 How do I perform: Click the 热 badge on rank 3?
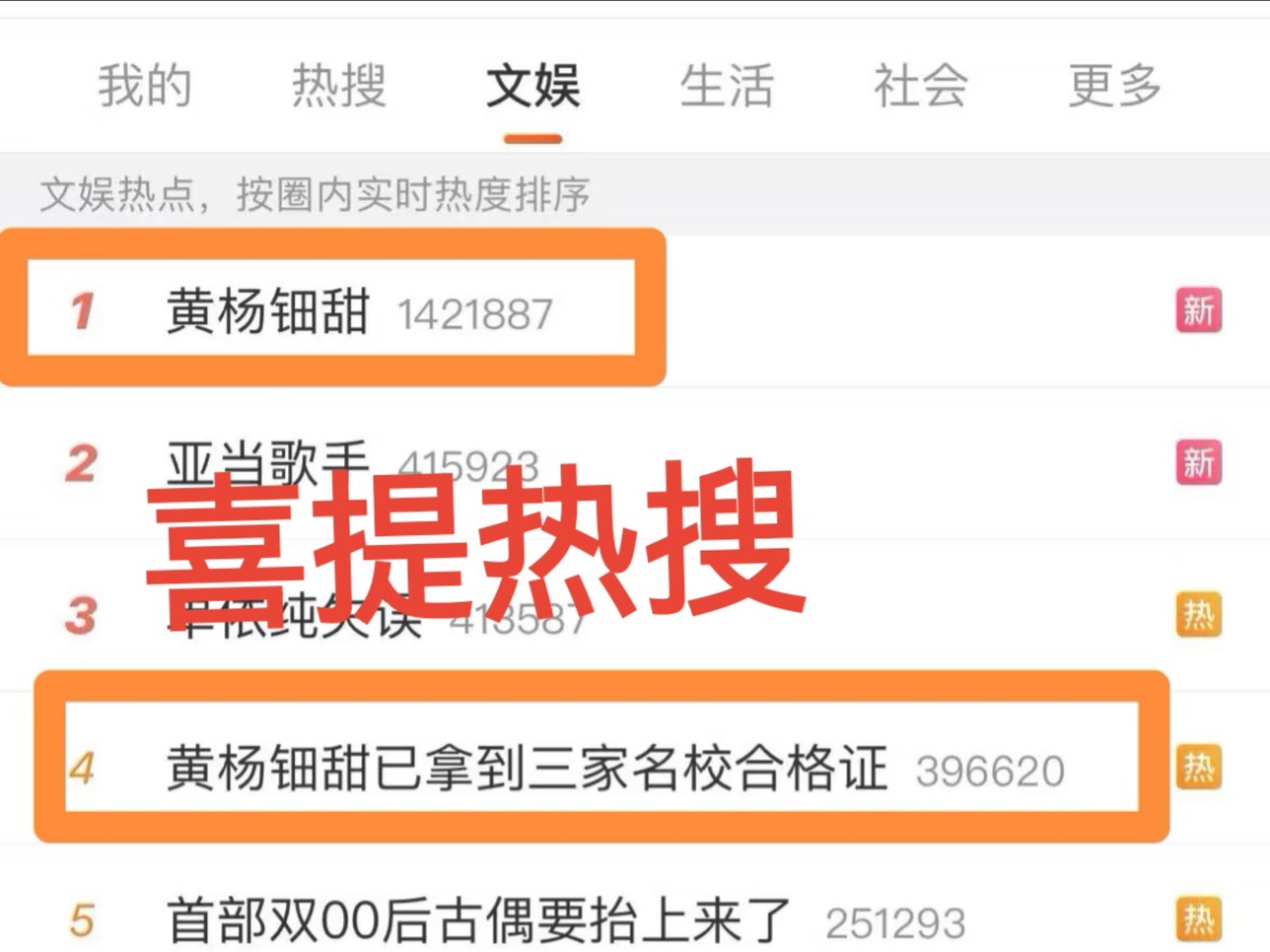coord(1199,615)
